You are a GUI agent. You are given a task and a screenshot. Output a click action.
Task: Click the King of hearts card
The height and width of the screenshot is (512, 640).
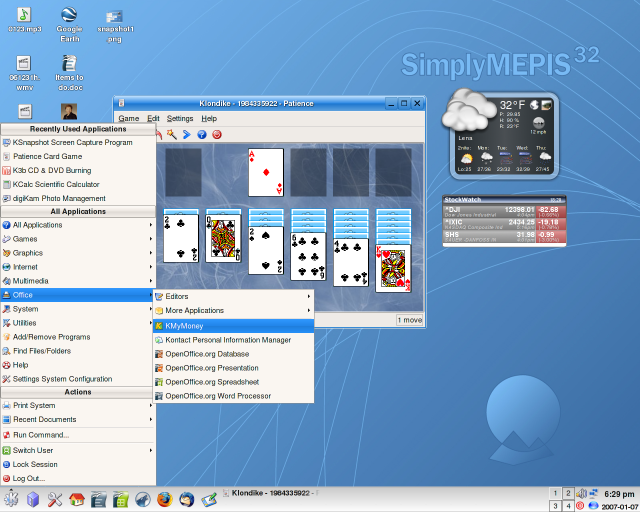click(393, 268)
